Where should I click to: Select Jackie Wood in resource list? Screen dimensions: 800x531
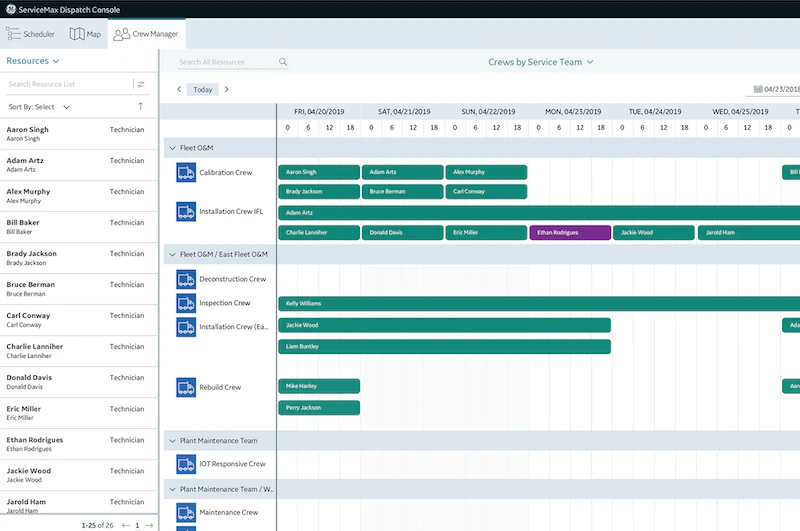click(79, 475)
